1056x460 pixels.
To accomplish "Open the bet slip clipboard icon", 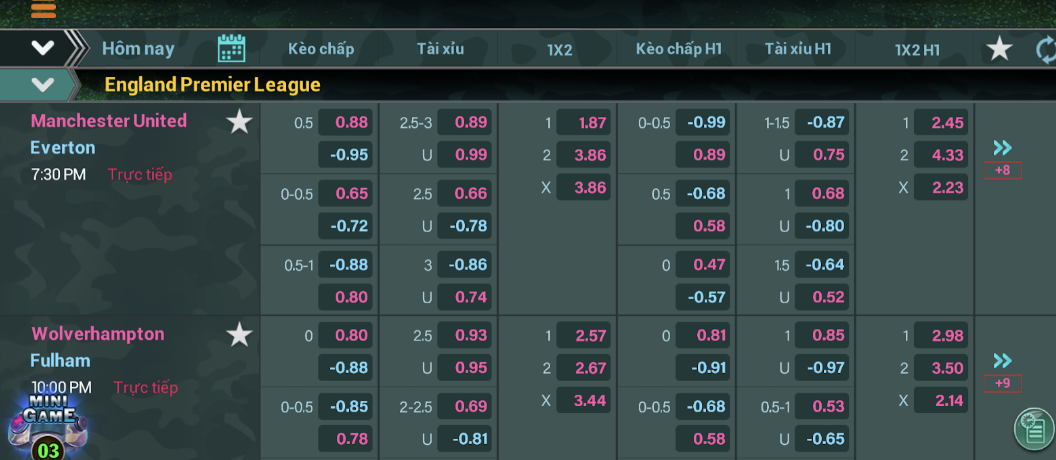I will (1030, 428).
